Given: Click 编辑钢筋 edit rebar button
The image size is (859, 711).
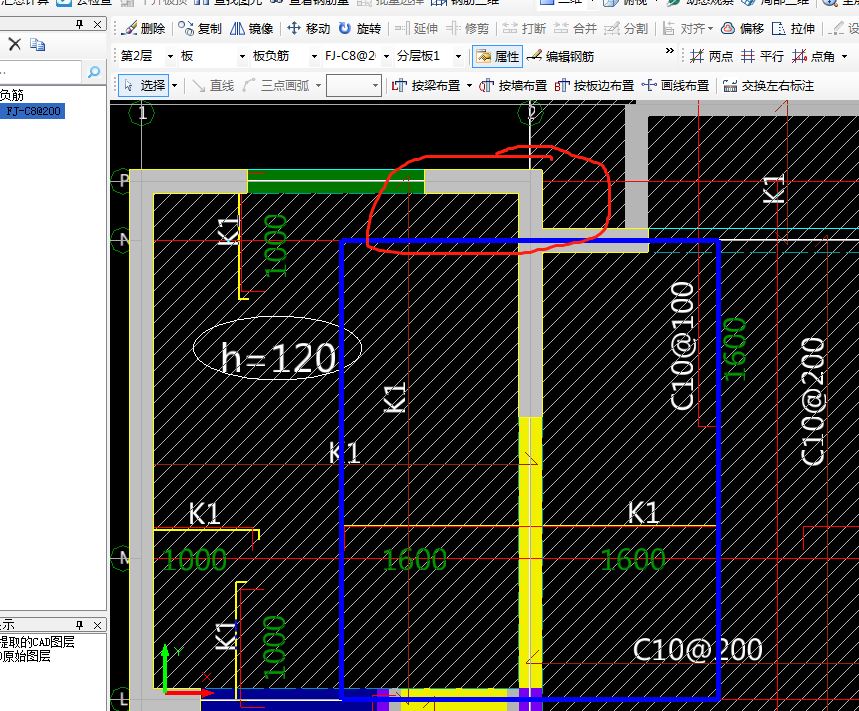Looking at the screenshot, I should click(x=560, y=56).
